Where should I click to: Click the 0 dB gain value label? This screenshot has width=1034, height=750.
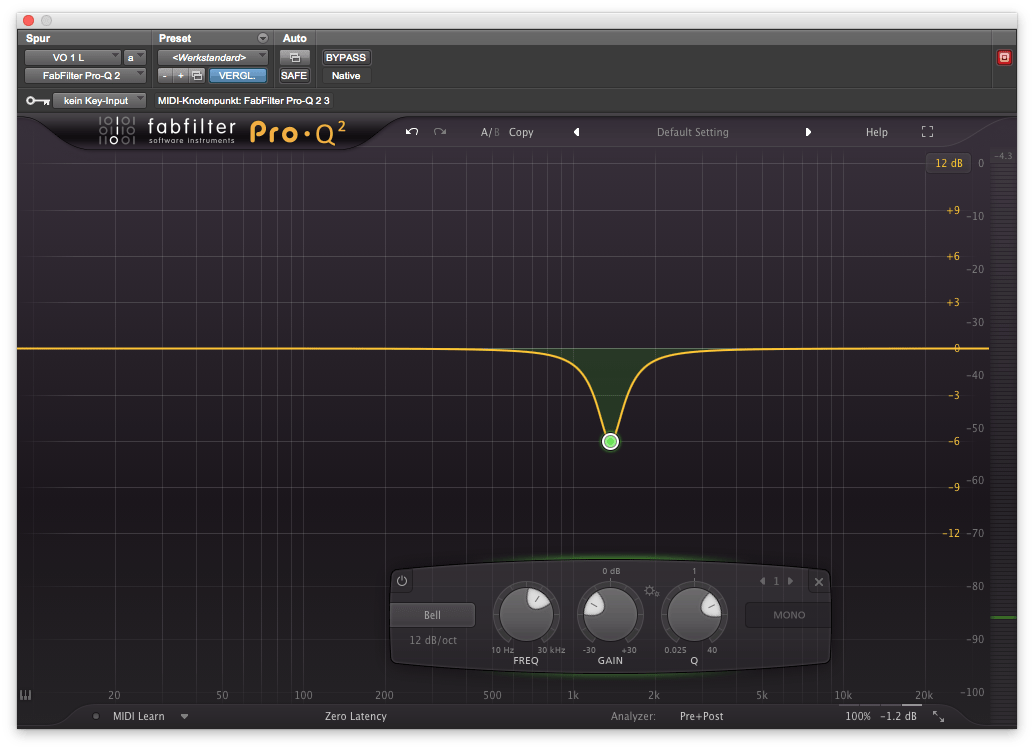(611, 571)
